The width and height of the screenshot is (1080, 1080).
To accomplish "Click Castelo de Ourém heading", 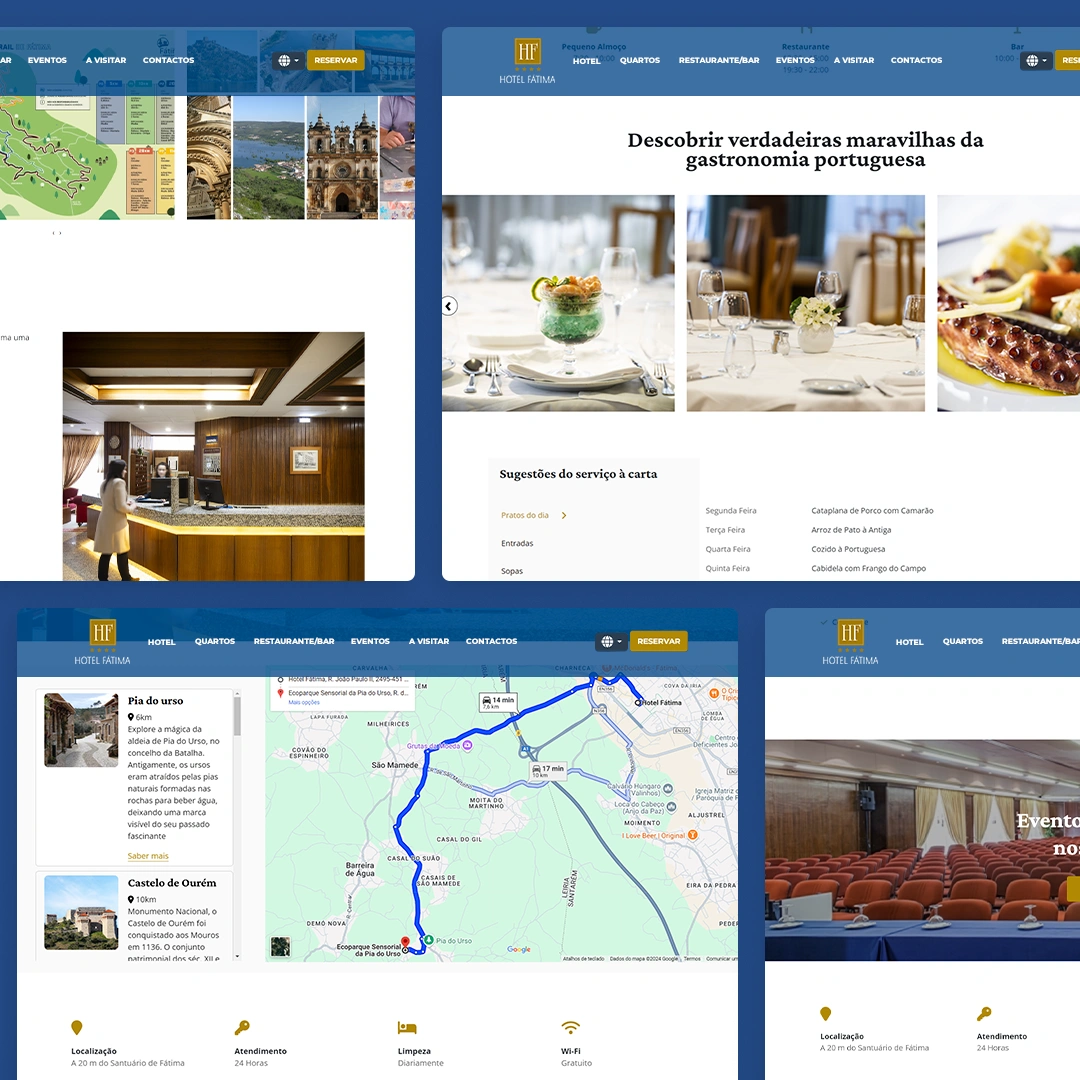I will click(x=172, y=883).
